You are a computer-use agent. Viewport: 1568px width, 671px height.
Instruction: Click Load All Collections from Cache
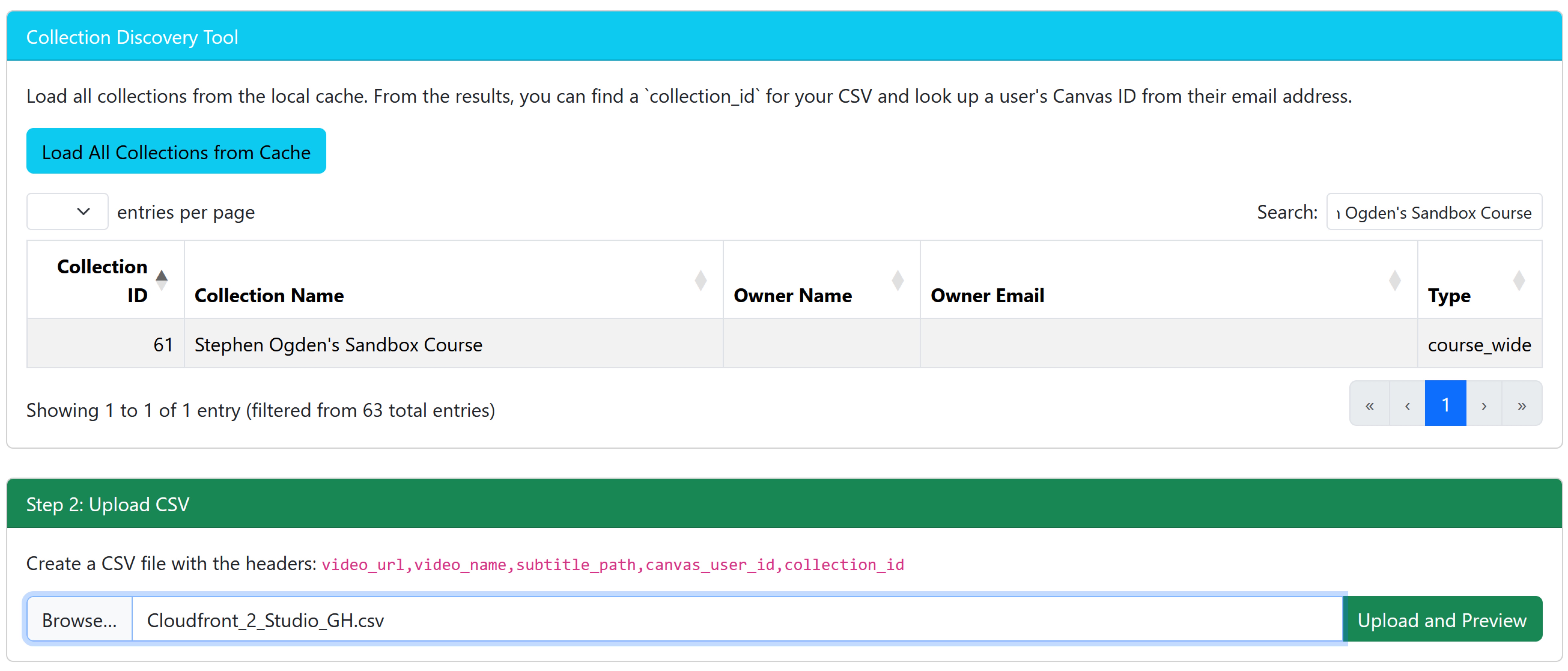click(x=176, y=152)
